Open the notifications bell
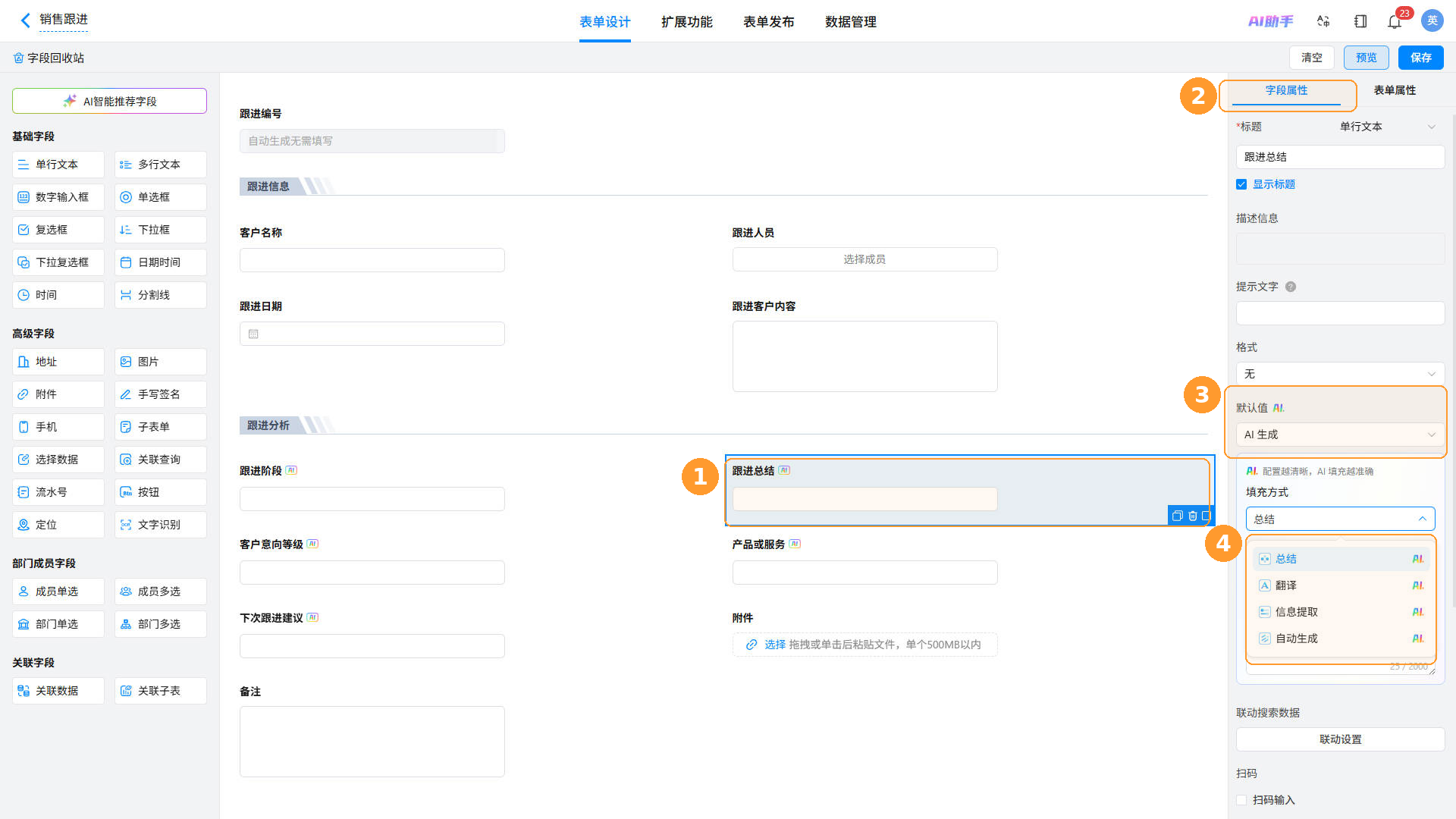The width and height of the screenshot is (1456, 819). (x=1395, y=21)
